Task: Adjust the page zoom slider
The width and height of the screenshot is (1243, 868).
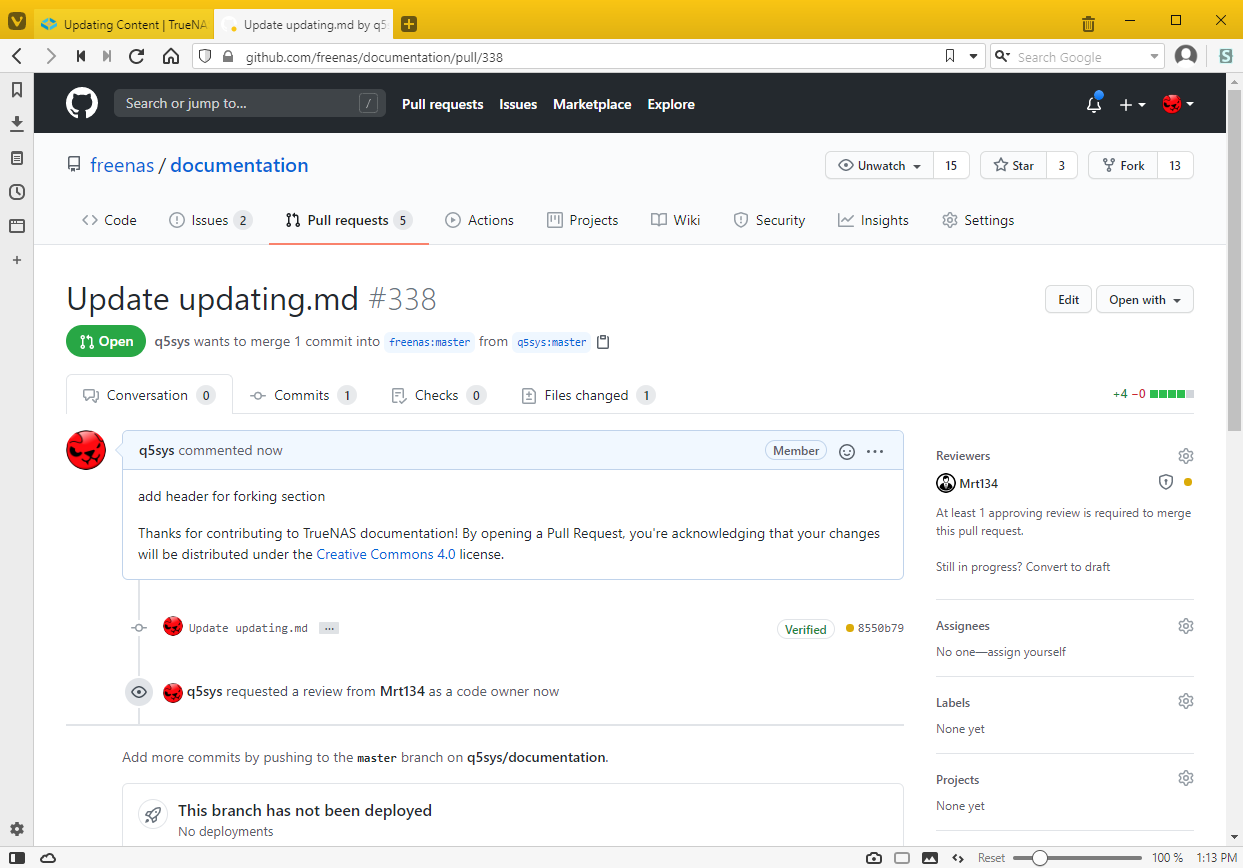Action: coord(1040,858)
